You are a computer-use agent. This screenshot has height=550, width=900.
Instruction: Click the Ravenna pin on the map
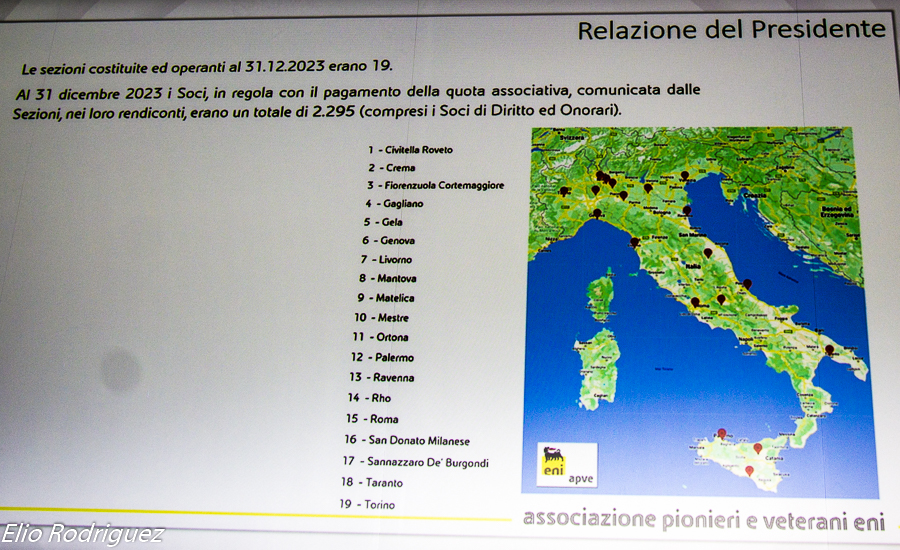coord(686,210)
